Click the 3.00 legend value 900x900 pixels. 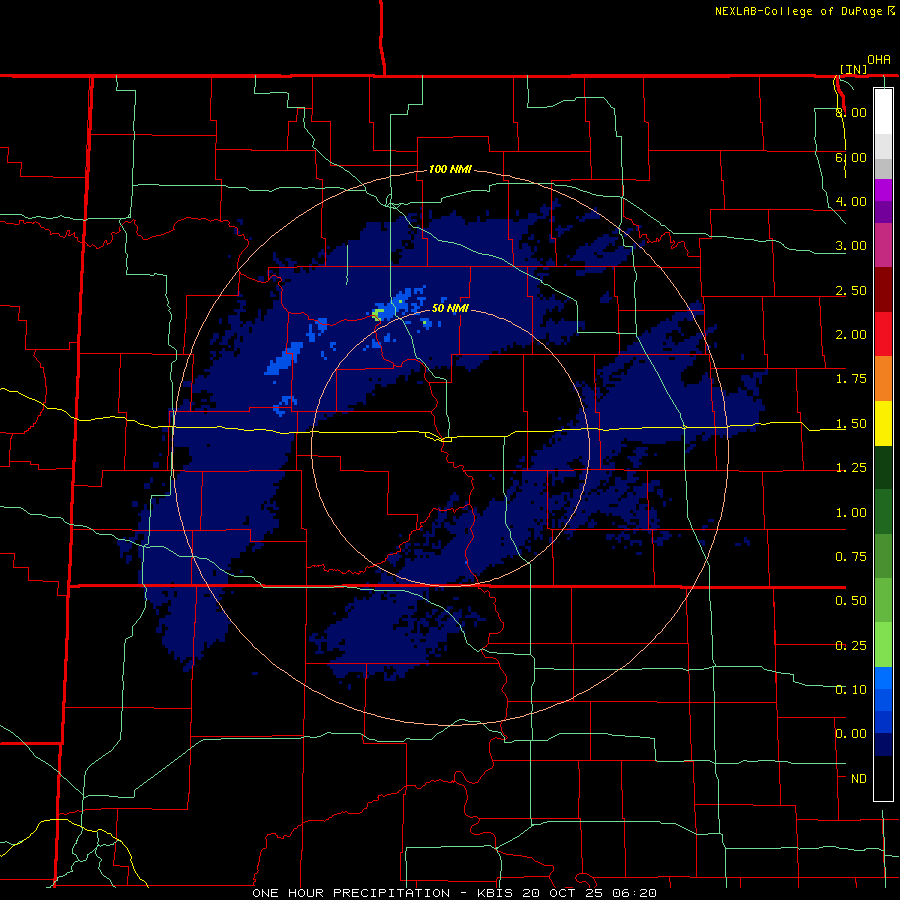tap(851, 246)
